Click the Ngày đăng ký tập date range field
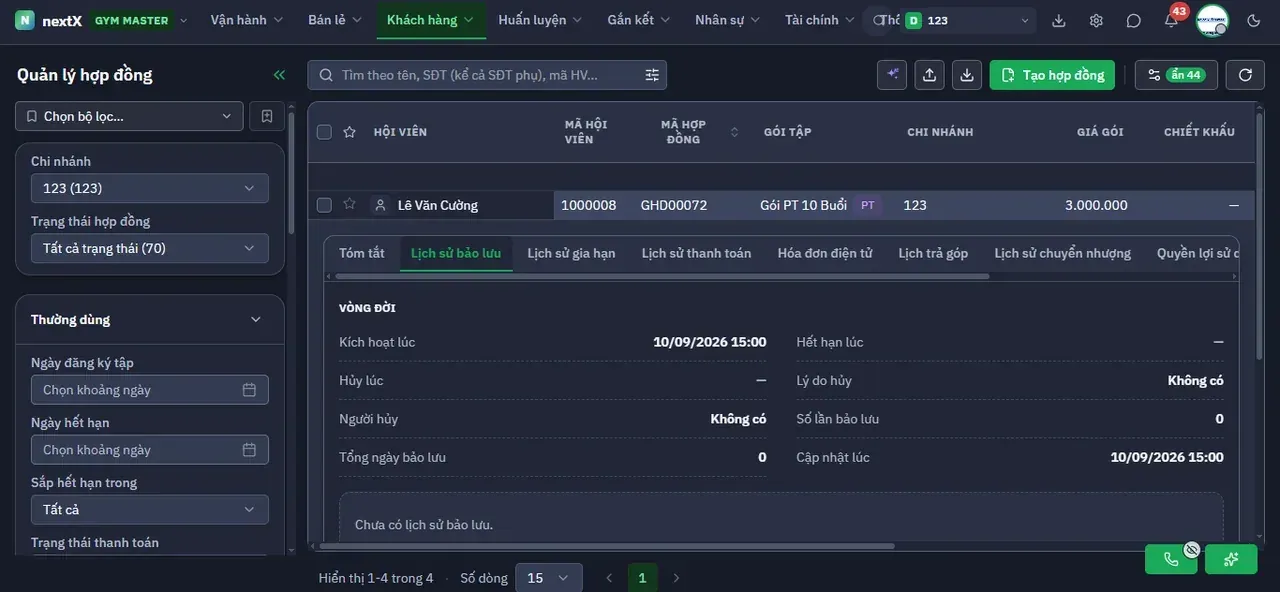Screen dimensions: 1280x592 click(150, 390)
